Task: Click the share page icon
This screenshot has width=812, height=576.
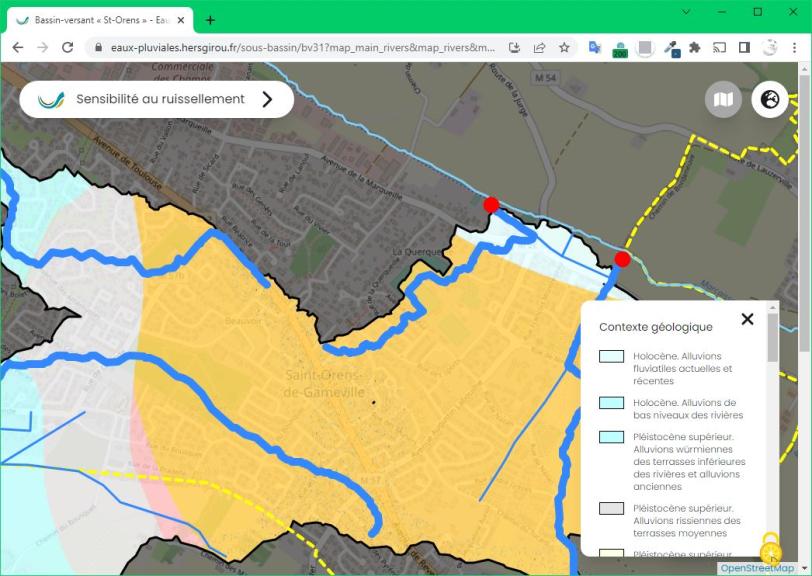Action: (x=539, y=47)
